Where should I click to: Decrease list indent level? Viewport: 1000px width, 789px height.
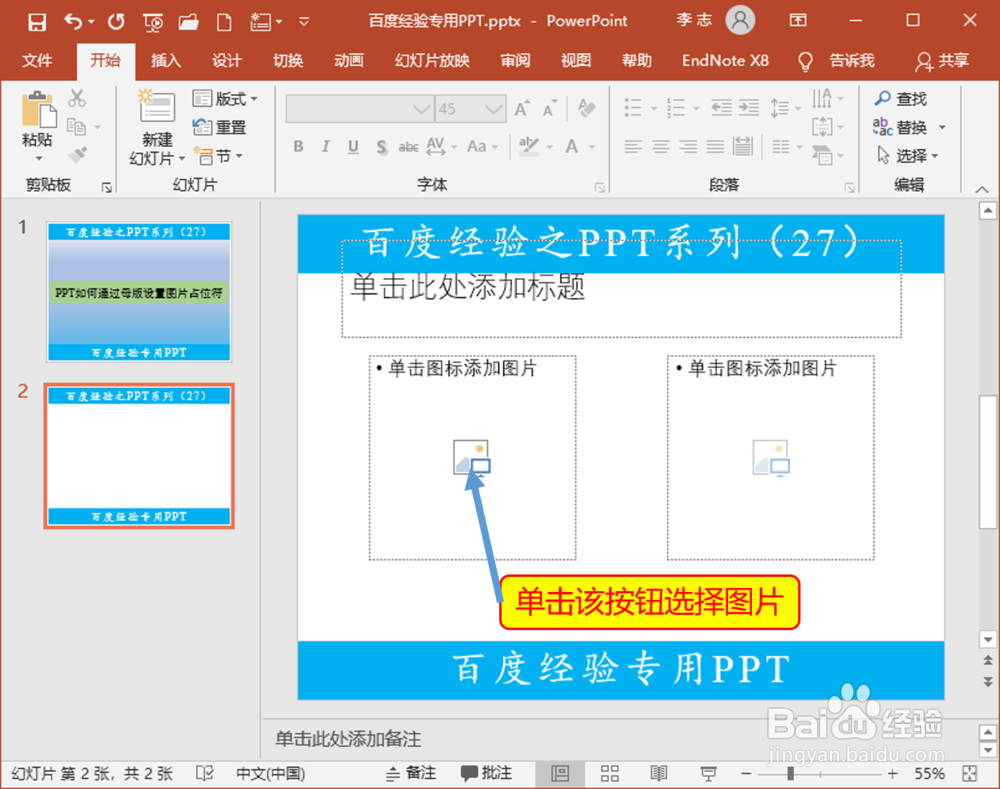[721, 108]
